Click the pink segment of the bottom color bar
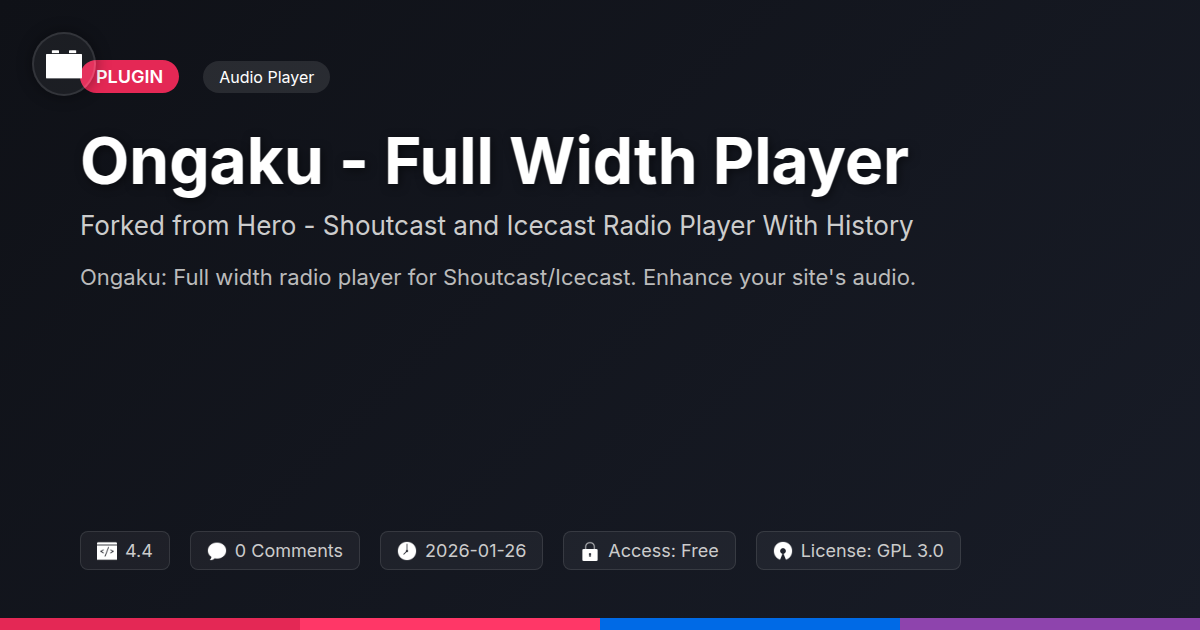The width and height of the screenshot is (1200, 630). pos(450,624)
